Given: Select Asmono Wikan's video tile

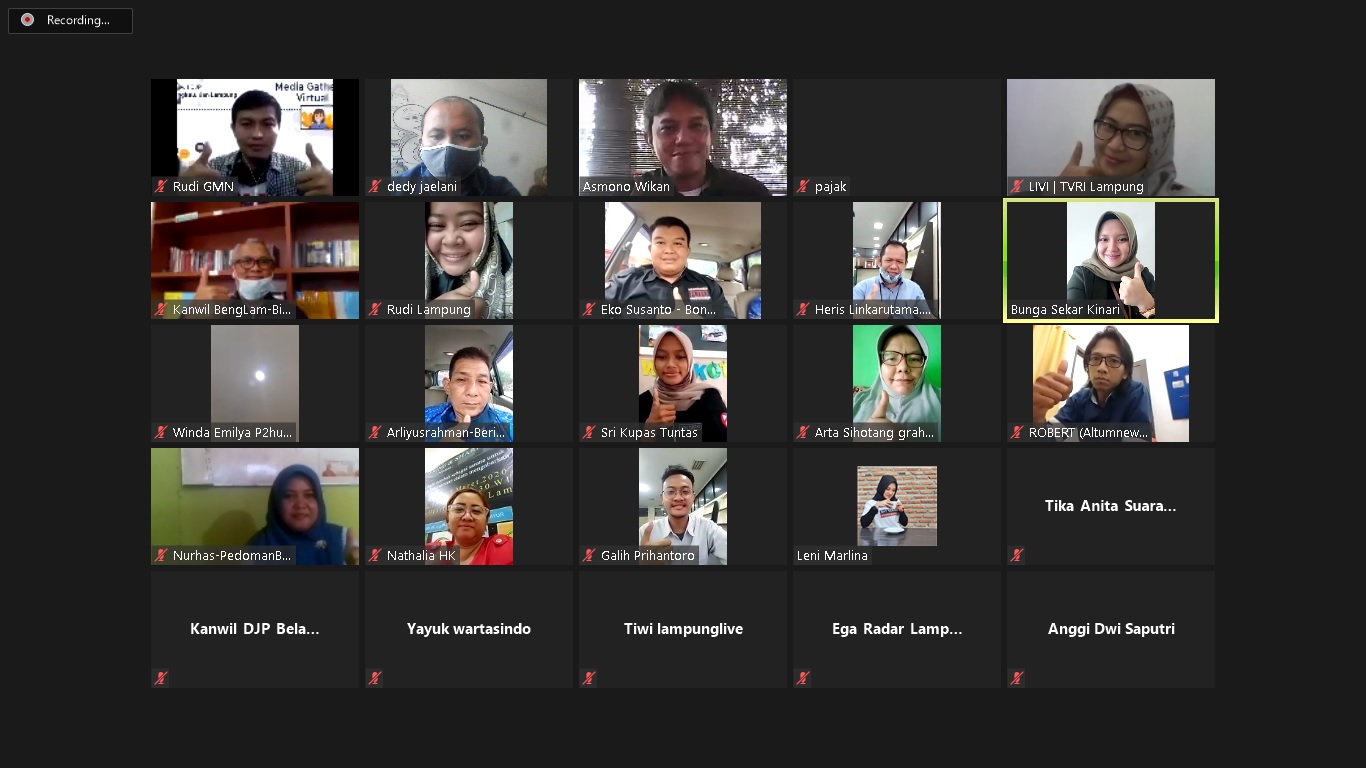Looking at the screenshot, I should point(682,135).
